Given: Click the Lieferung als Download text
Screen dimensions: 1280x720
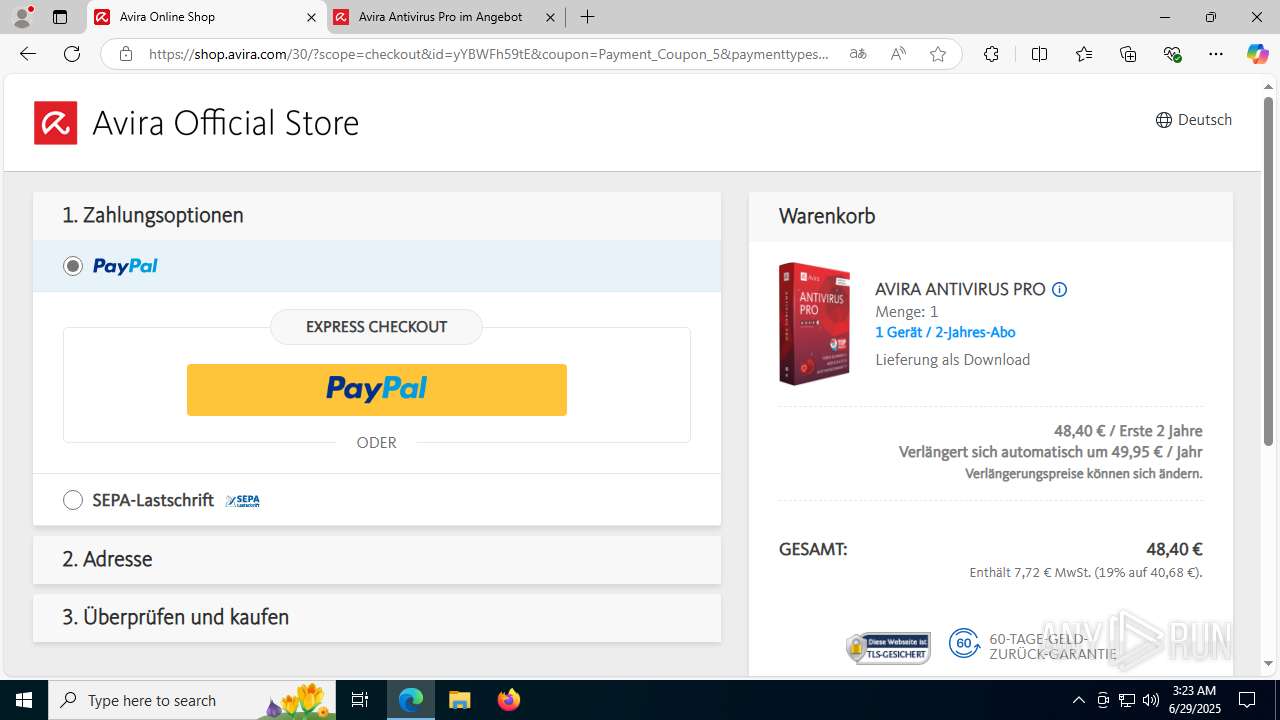Looking at the screenshot, I should coord(952,360).
